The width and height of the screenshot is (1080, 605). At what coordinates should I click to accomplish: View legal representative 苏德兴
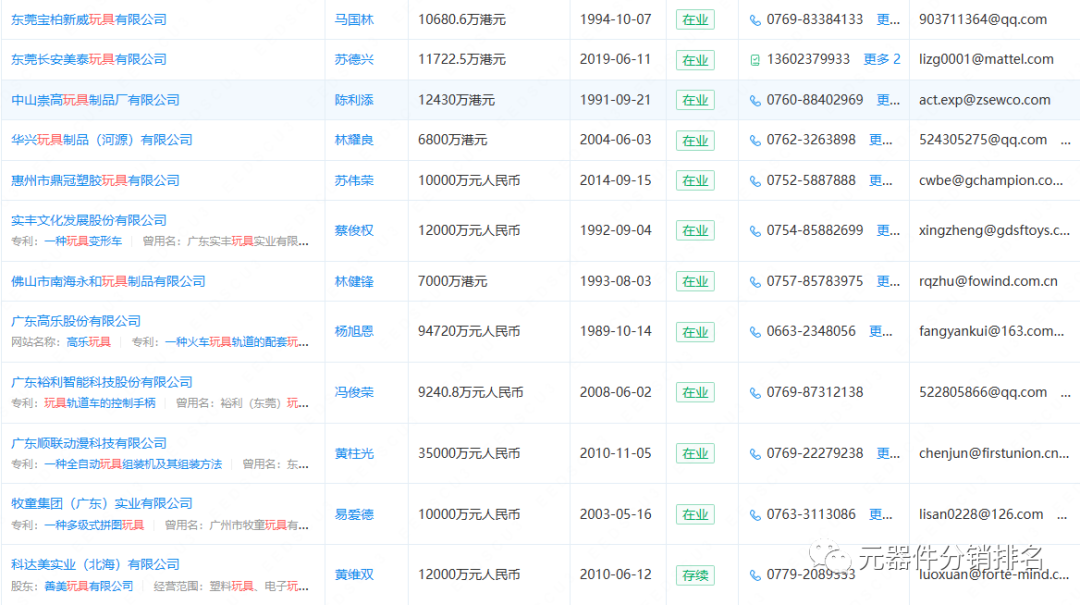pos(354,59)
